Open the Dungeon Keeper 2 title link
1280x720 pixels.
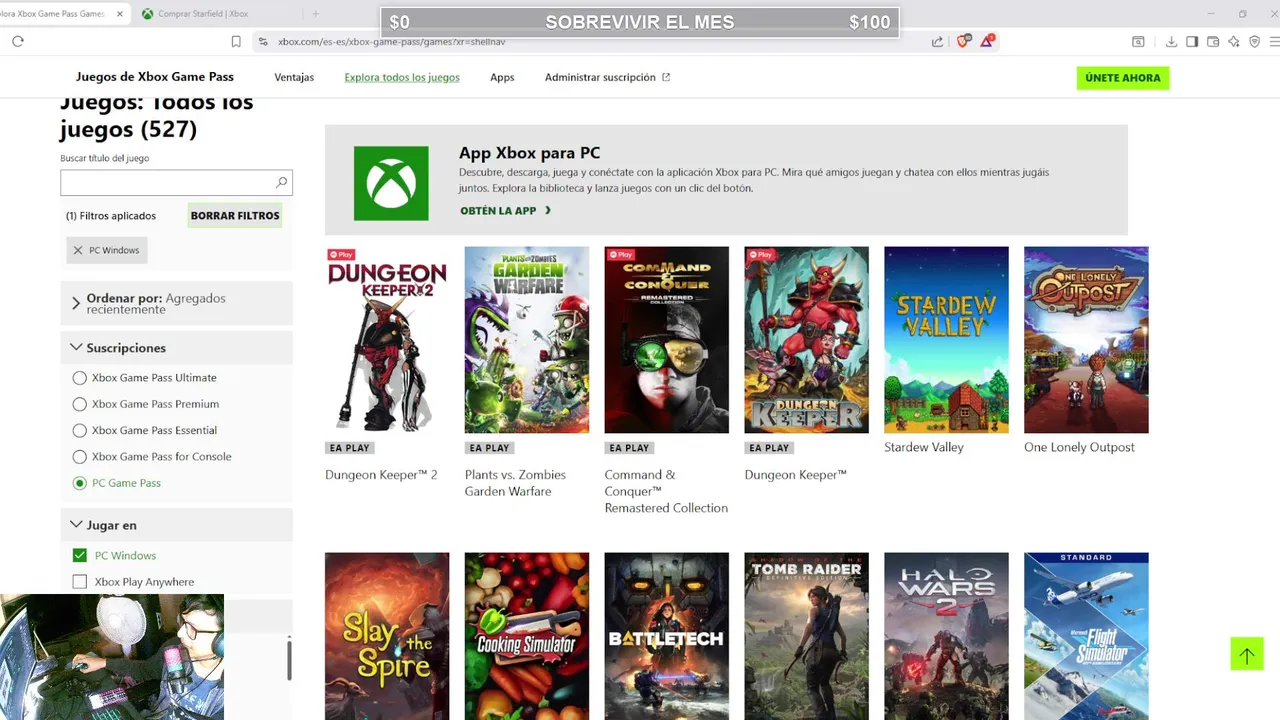[381, 475]
